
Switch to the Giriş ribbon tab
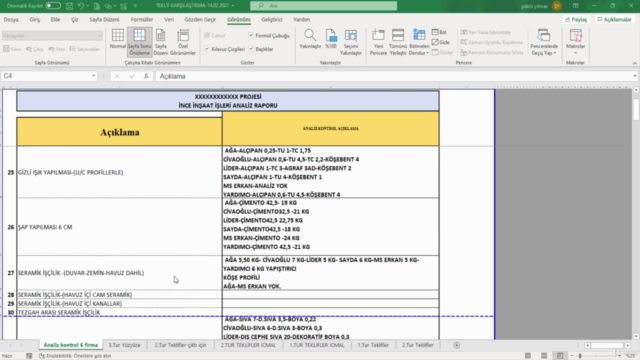35,20
